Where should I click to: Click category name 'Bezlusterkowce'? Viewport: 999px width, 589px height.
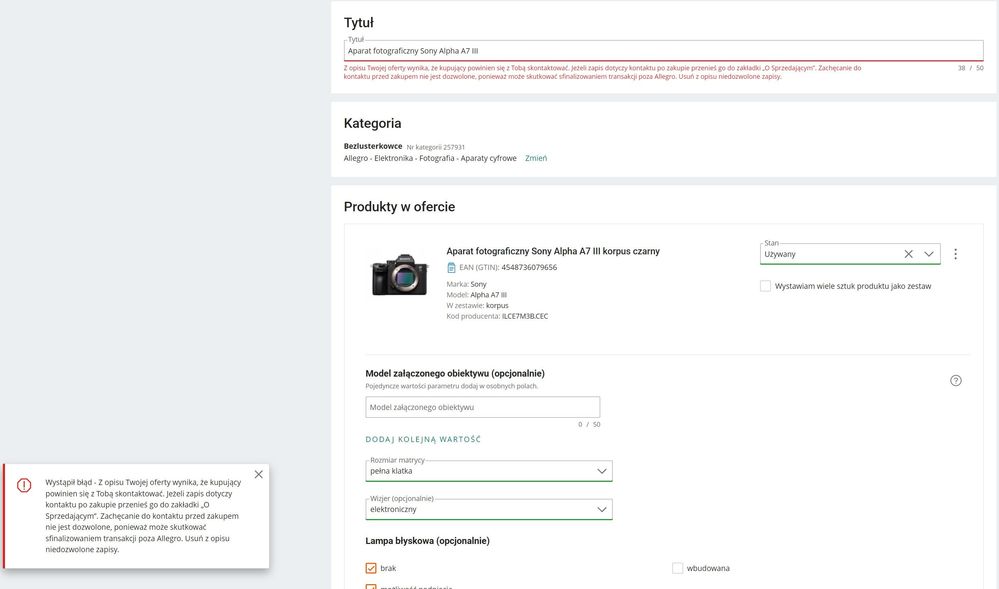click(373, 146)
